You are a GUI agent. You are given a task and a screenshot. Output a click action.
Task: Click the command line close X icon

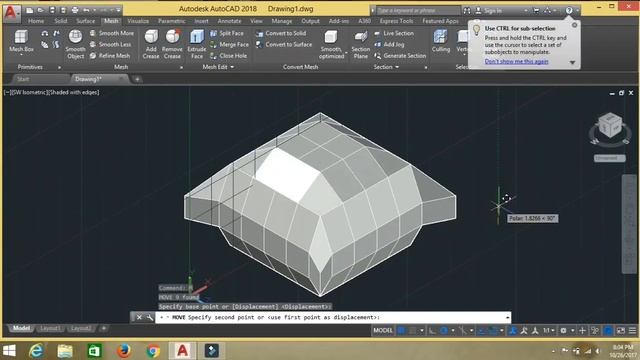tap(139, 317)
